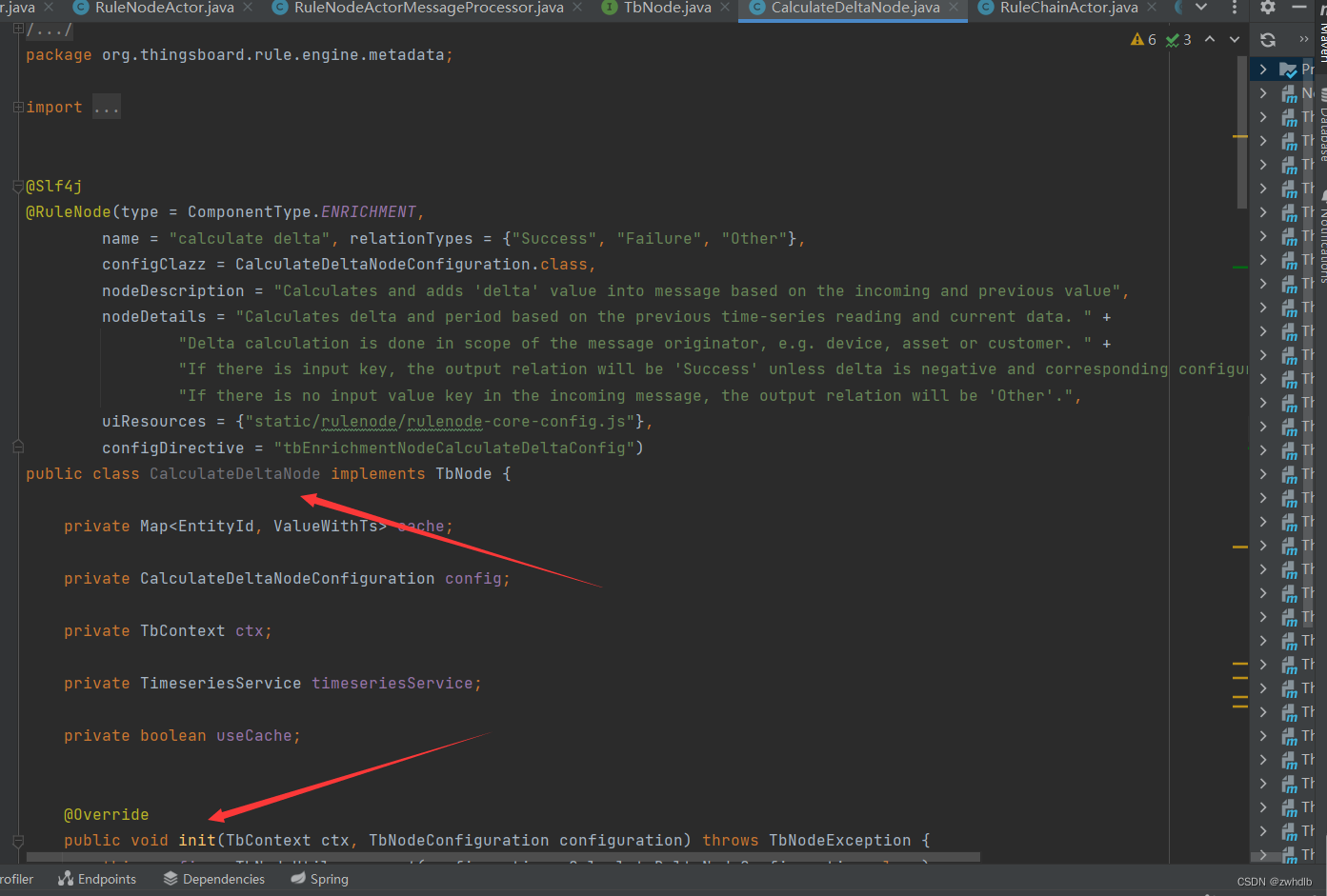Click the green typo indicator showing 3
The image size is (1327, 896).
tap(1179, 39)
